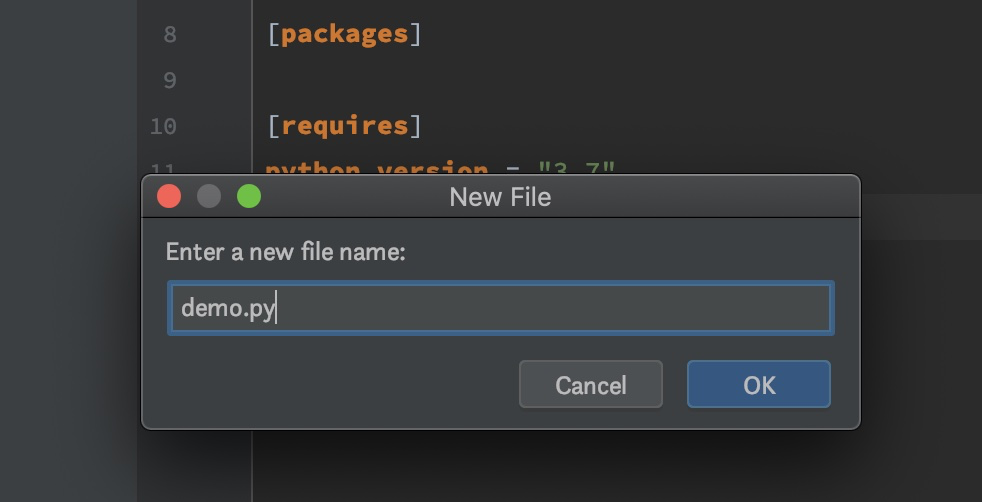Place the cursor on the [requires] line in the editor
The width and height of the screenshot is (982, 502).
click(344, 126)
